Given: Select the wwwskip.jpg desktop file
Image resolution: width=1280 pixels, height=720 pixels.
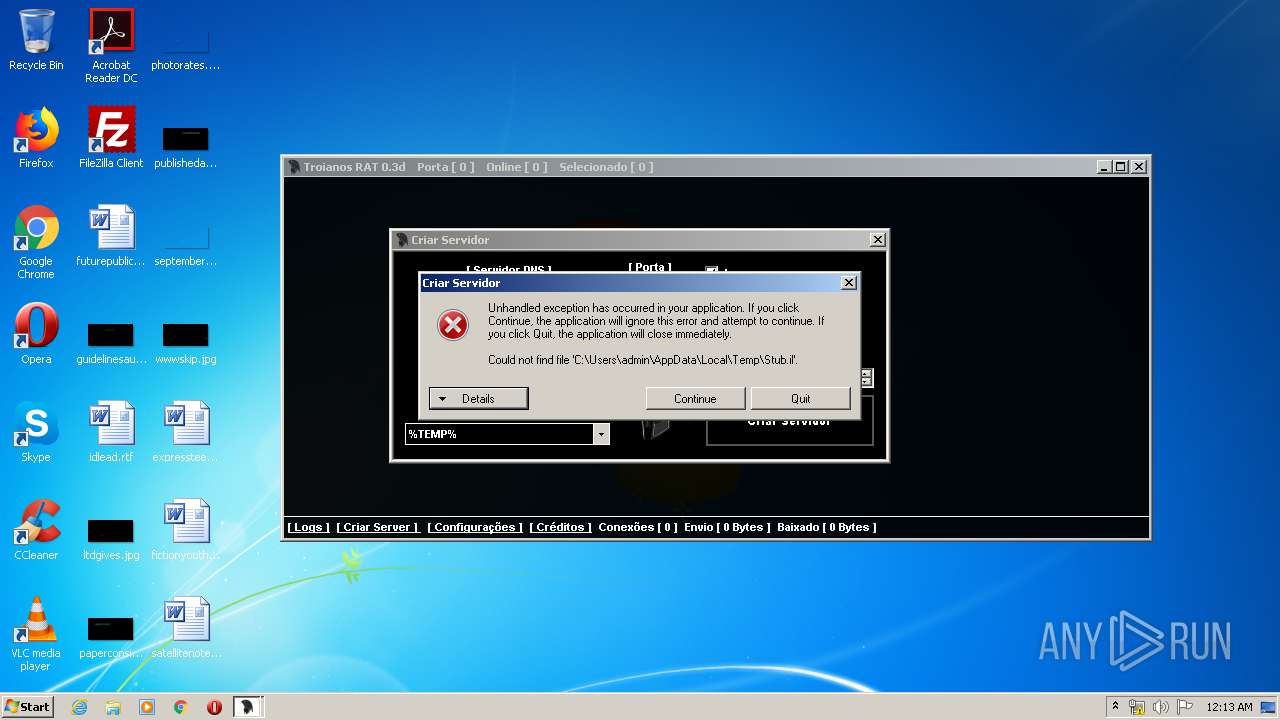Looking at the screenshot, I should (186, 342).
